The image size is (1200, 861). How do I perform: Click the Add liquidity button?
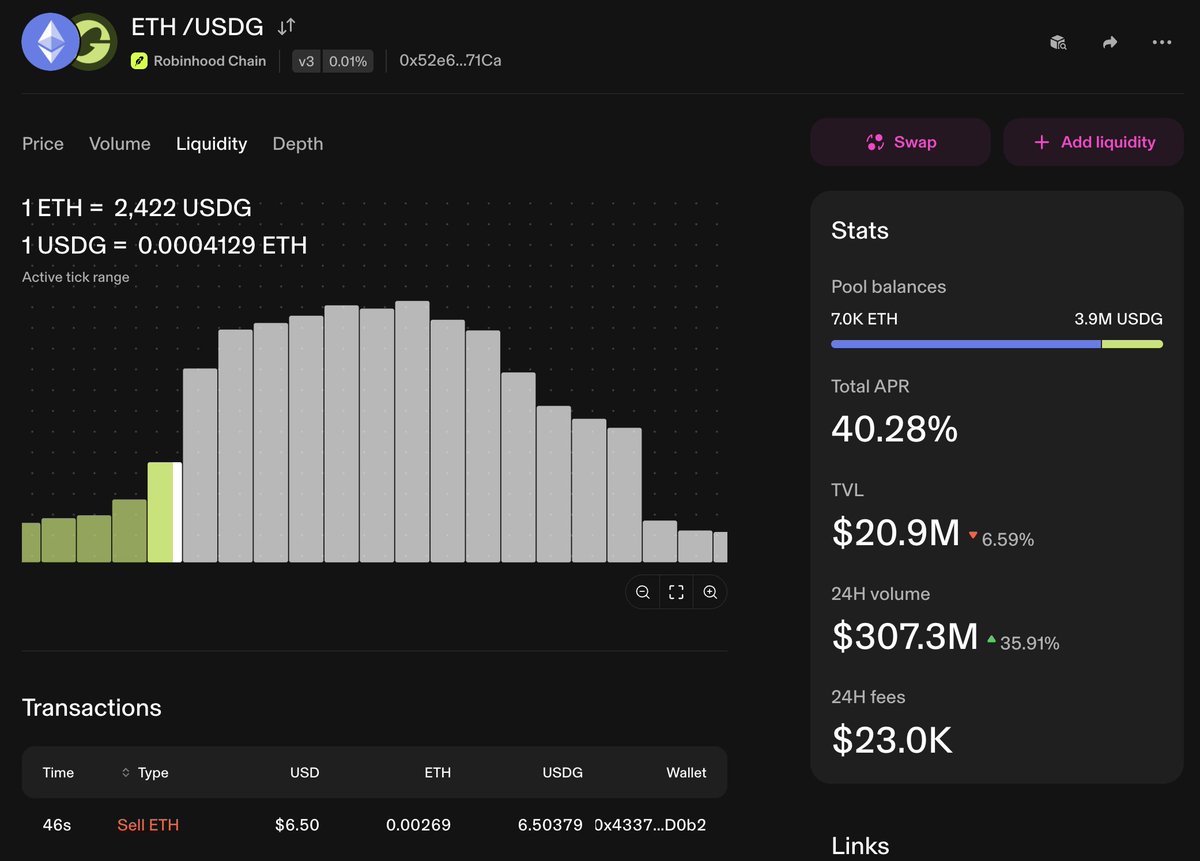point(1093,142)
